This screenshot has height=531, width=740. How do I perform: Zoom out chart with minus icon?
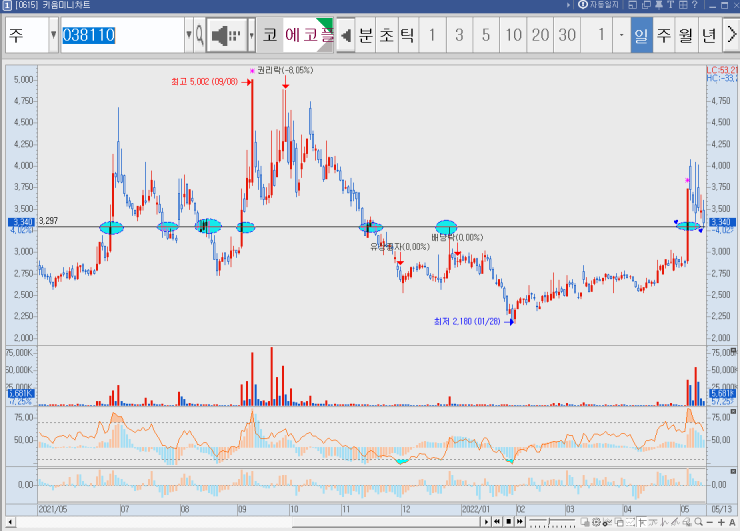(710, 523)
